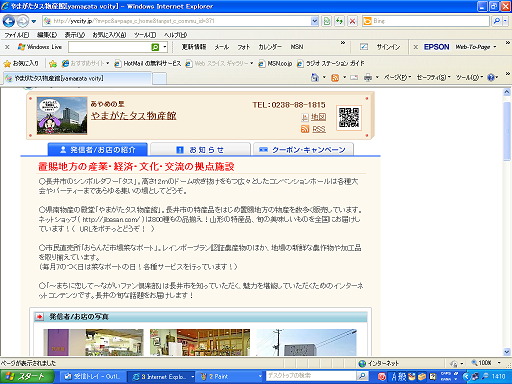Click the new tab button

pos(160,79)
